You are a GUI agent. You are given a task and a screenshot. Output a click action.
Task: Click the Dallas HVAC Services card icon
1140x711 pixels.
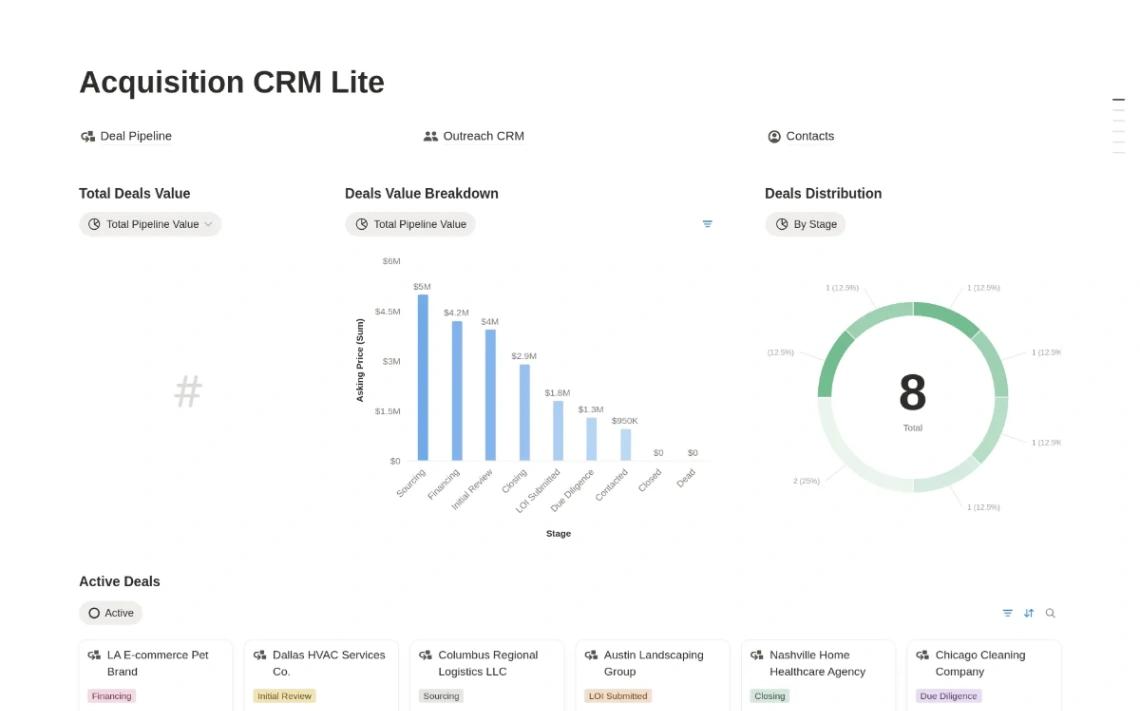click(260, 655)
